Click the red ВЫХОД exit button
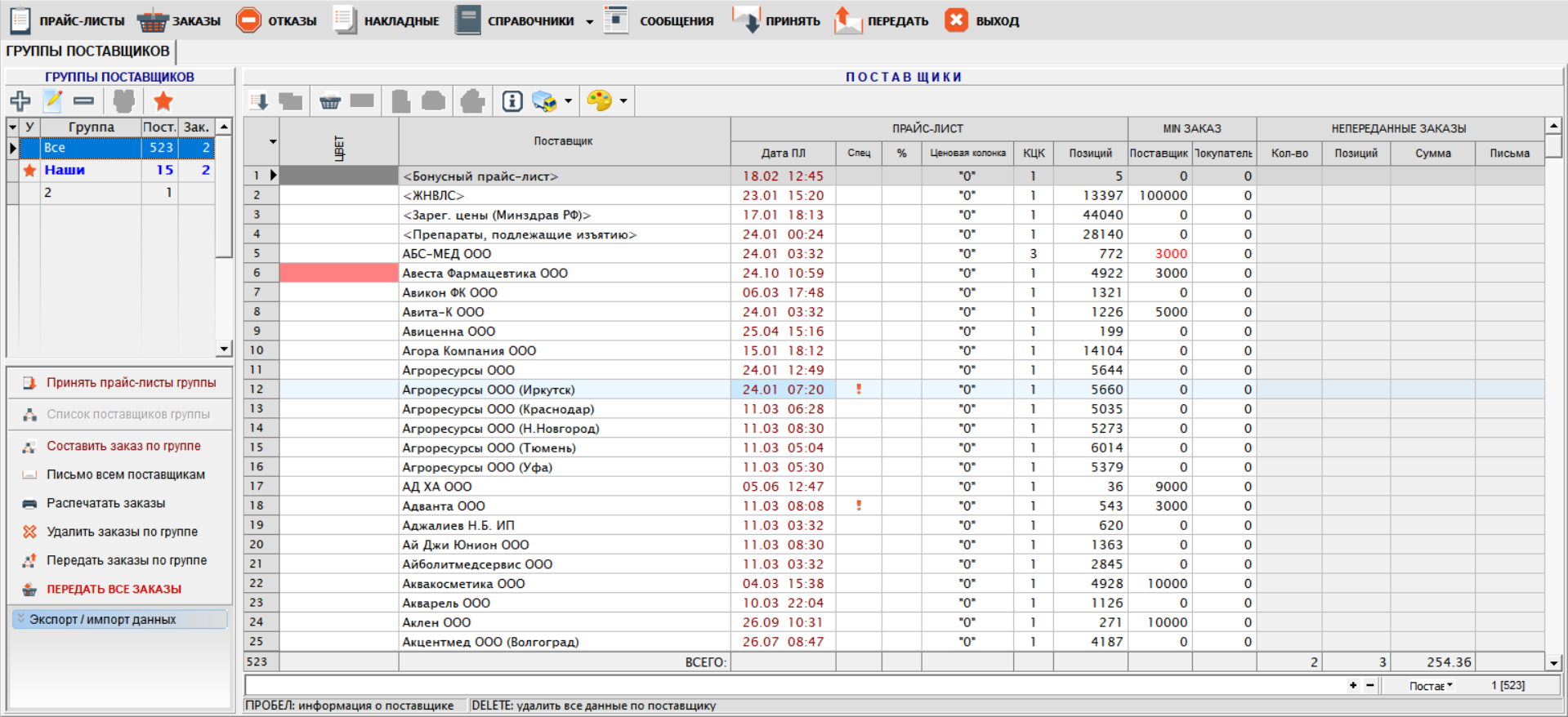 981,20
